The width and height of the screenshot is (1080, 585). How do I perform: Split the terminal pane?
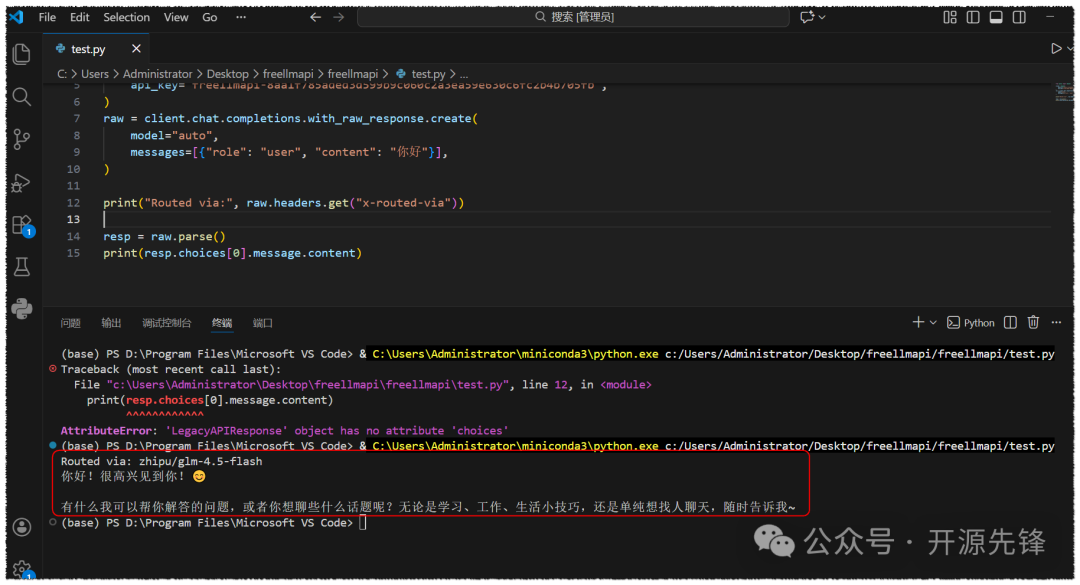pyautogui.click(x=1010, y=322)
